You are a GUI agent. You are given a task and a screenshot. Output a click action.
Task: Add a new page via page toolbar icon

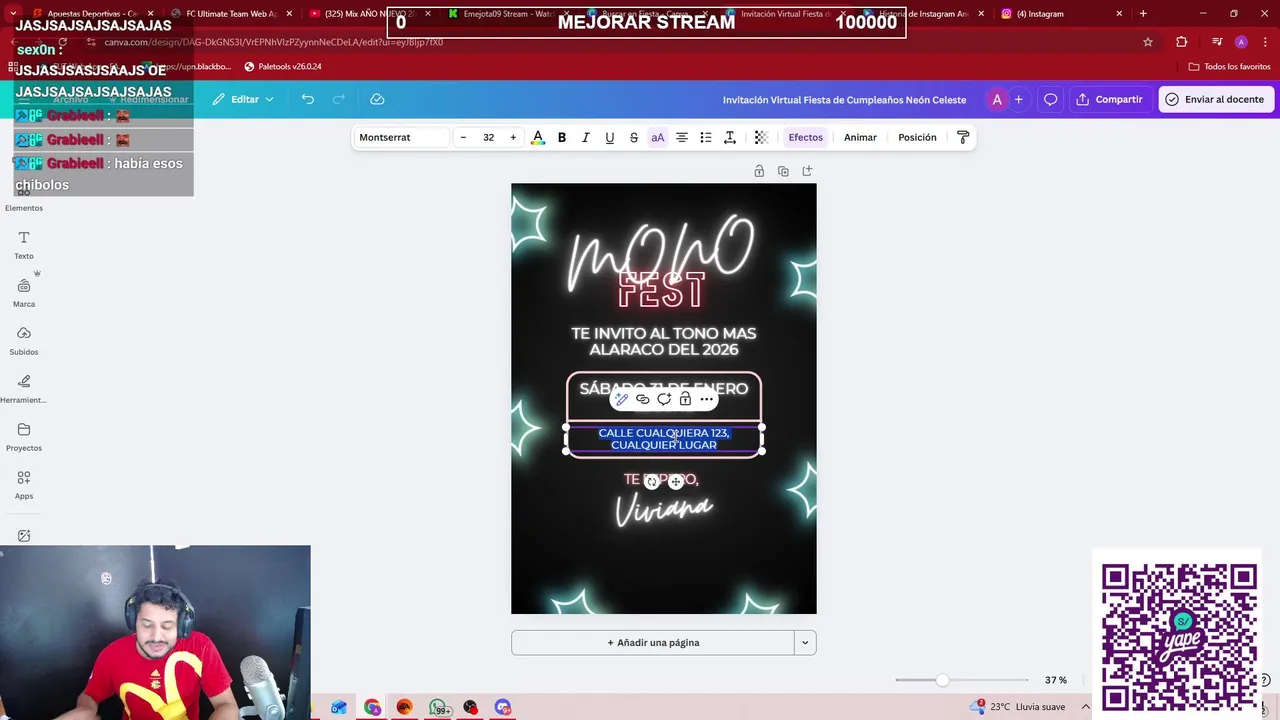[x=807, y=171]
